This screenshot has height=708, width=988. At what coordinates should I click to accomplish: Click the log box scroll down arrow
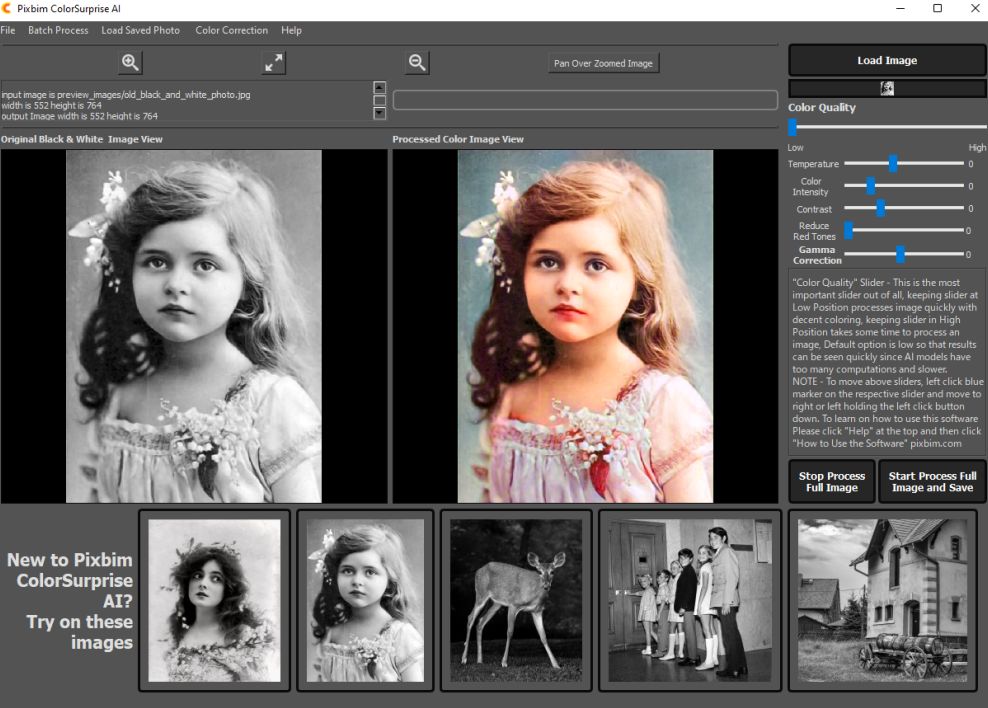(379, 113)
